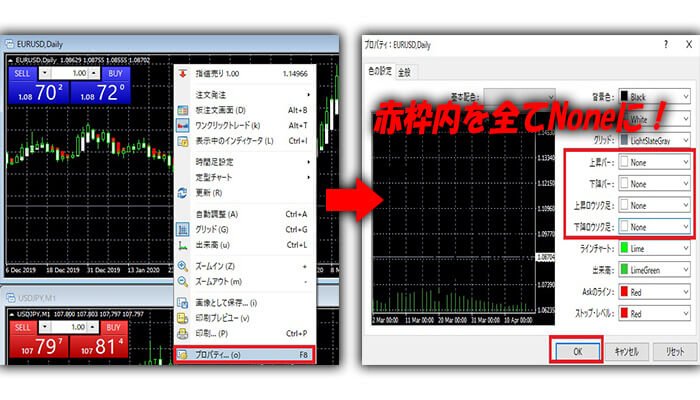Screen dimensions: 700x400
Task: Open the 時間足設定 submenu
Action: tap(245, 162)
